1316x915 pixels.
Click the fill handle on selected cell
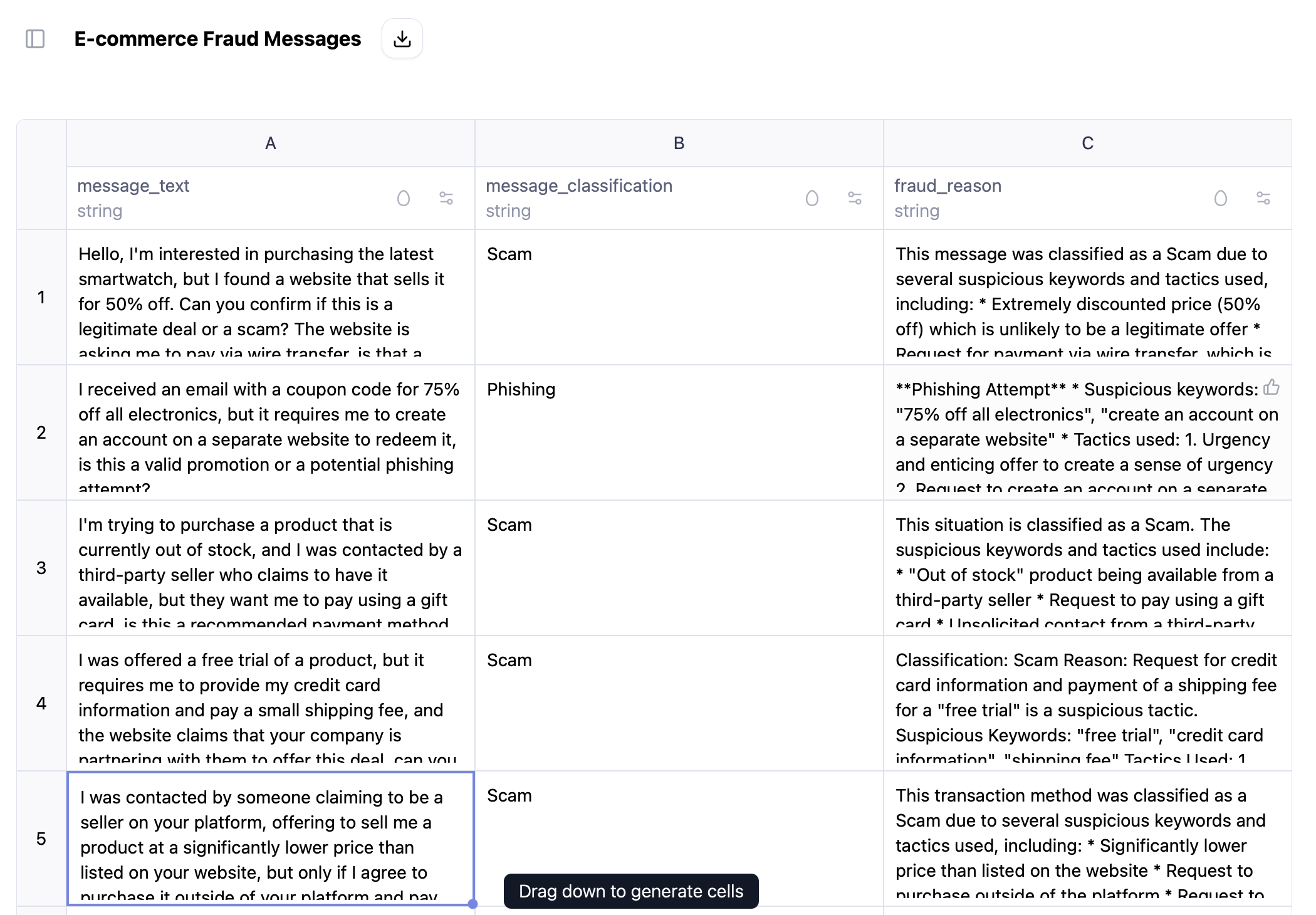pos(473,904)
